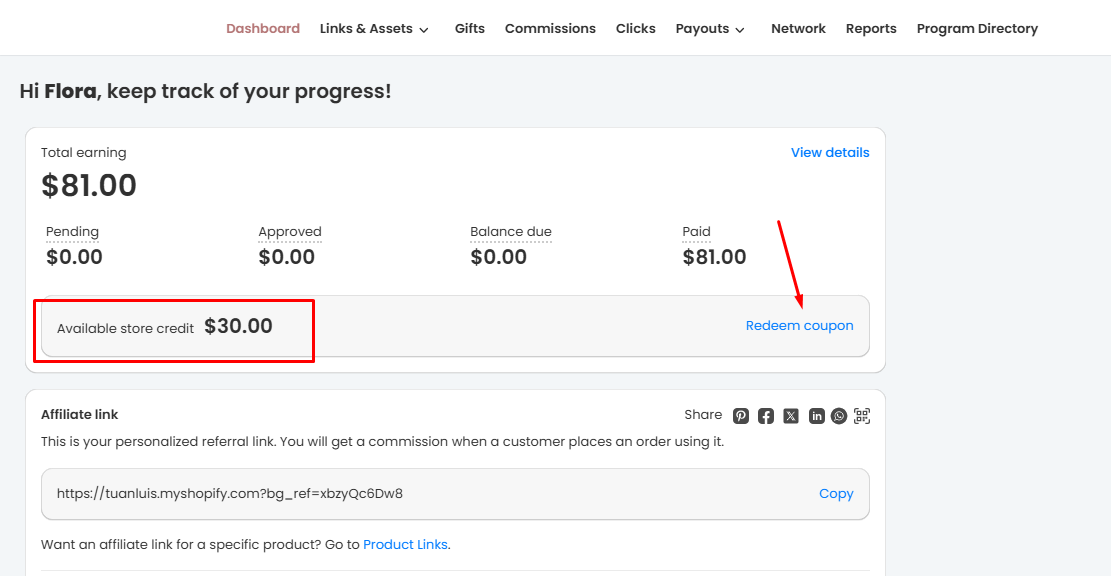The height and width of the screenshot is (576, 1111).
Task: Share affiliate link via WhatsApp
Action: [839, 416]
